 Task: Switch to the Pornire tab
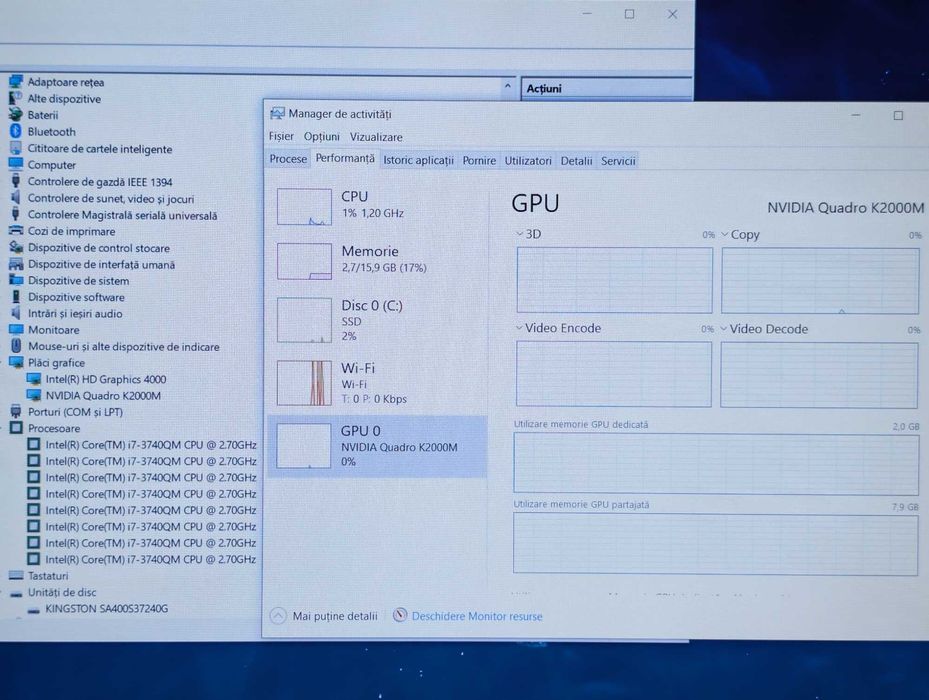(479, 161)
